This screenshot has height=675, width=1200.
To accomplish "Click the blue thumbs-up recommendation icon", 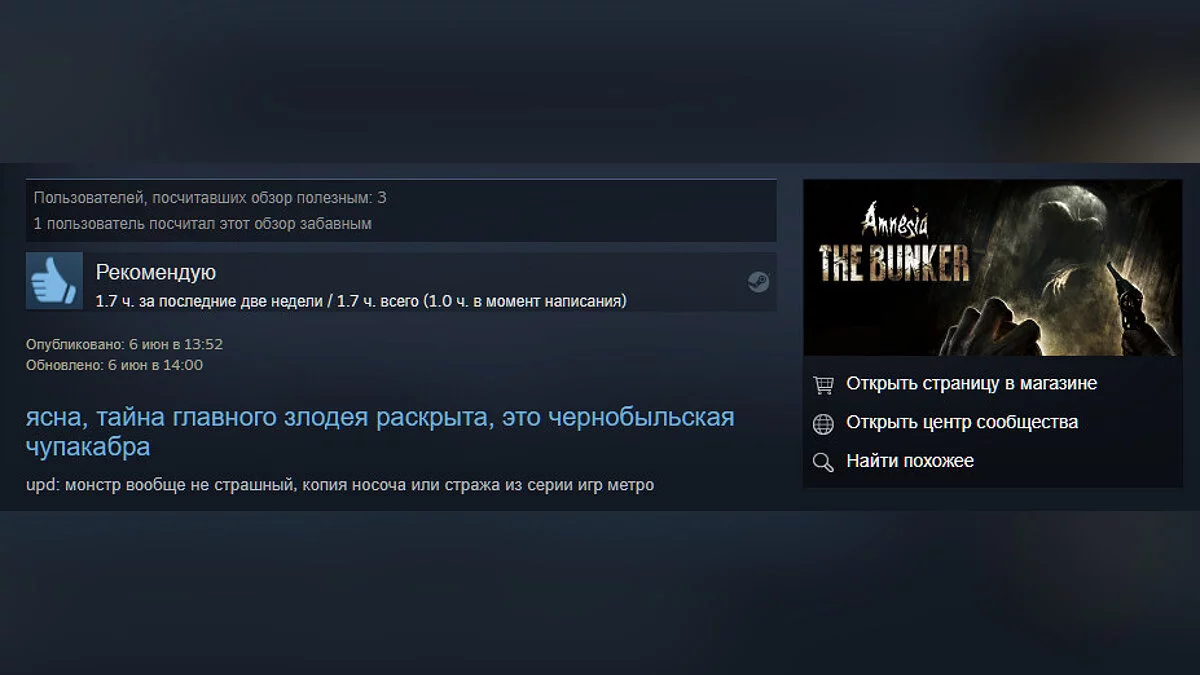I will [x=54, y=280].
